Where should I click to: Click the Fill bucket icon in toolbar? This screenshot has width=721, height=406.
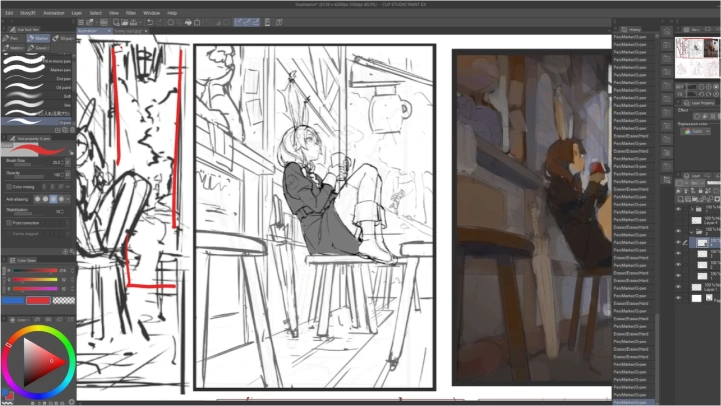188,22
